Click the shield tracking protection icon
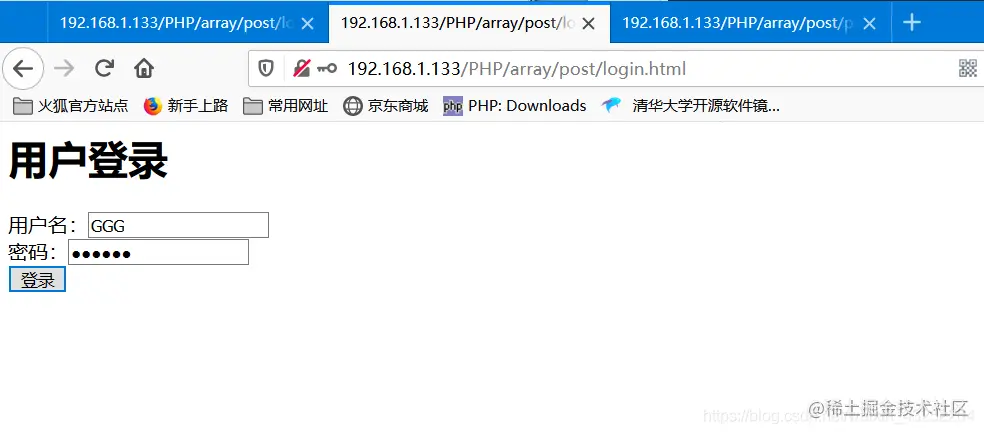 click(x=266, y=68)
